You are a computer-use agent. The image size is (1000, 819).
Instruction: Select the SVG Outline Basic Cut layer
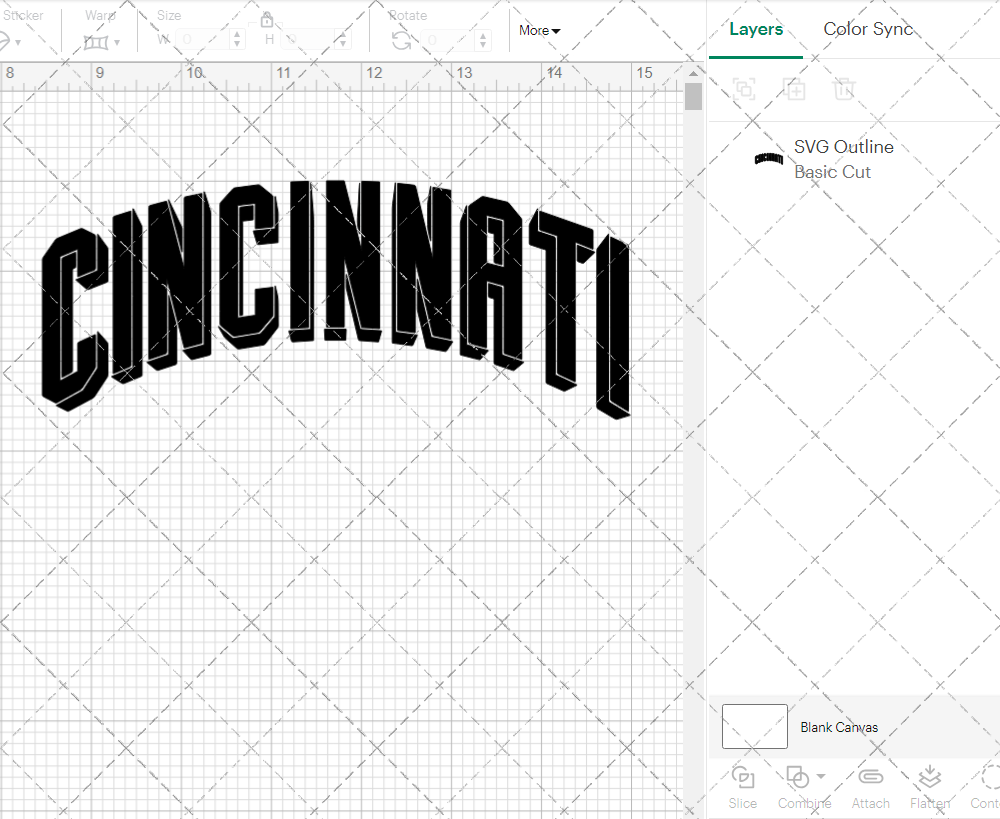pos(843,158)
